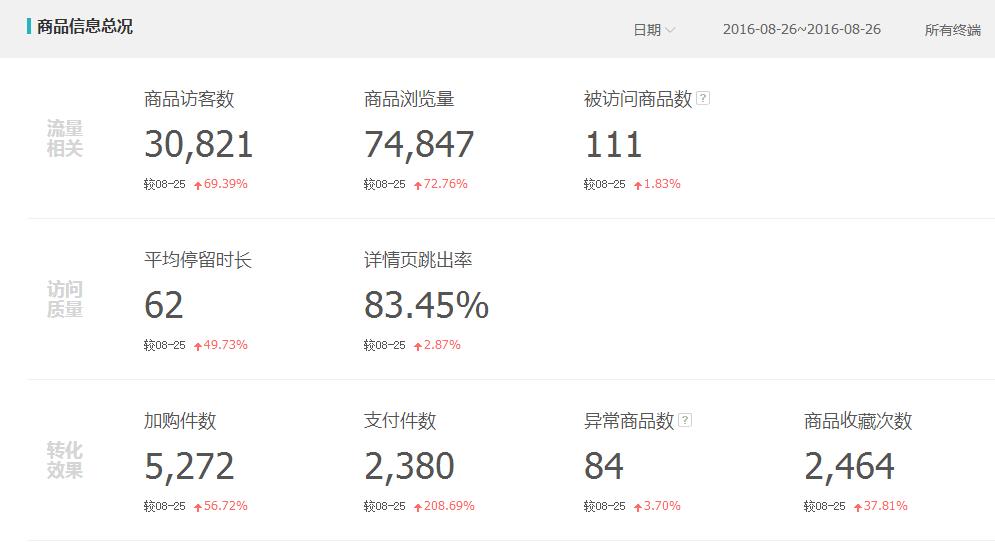This screenshot has width=995, height=547.
Task: Click the up arrow beside 49.73%
Action: coord(198,346)
